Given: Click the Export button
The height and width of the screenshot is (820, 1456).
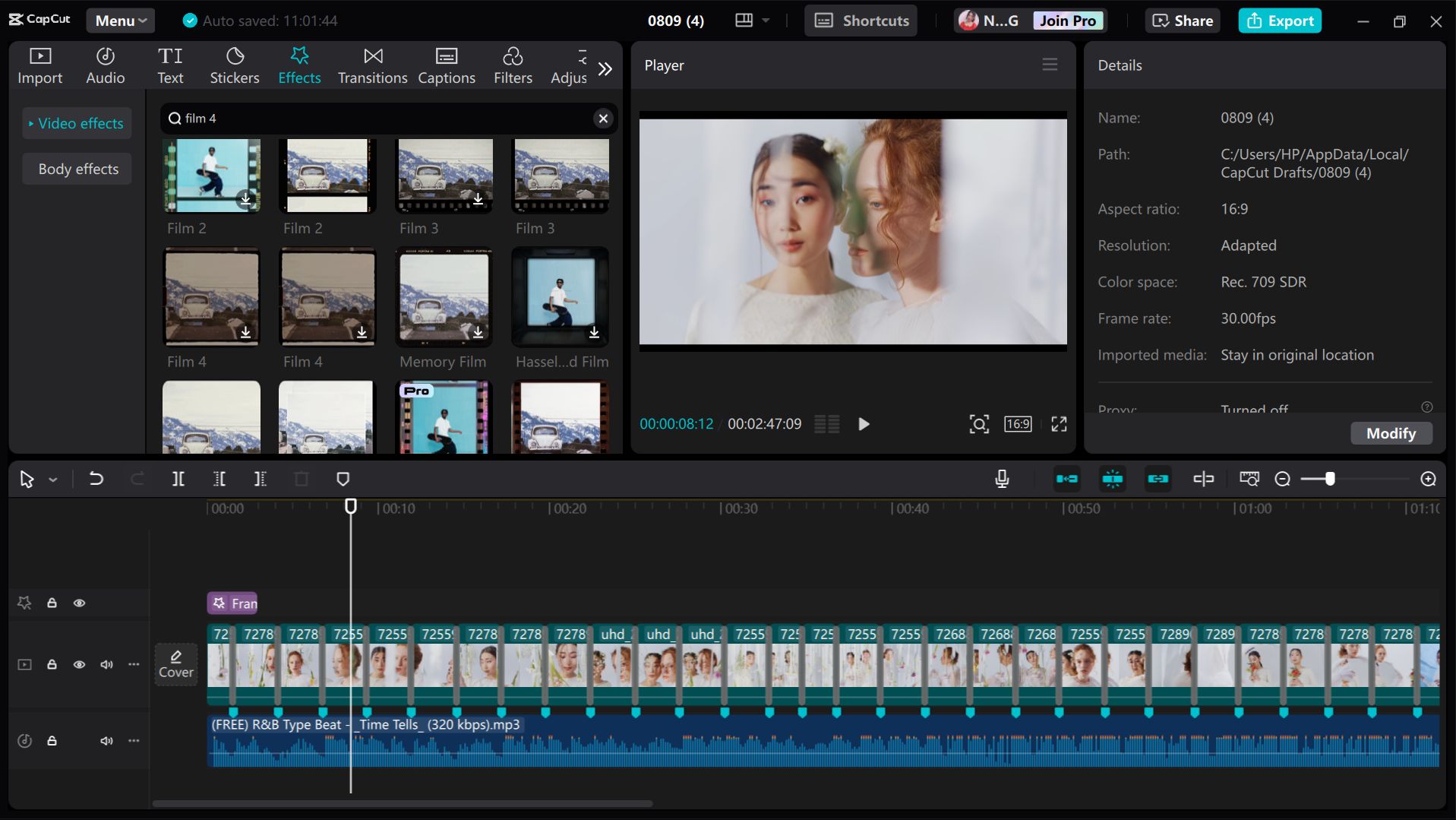Looking at the screenshot, I should click(1280, 21).
